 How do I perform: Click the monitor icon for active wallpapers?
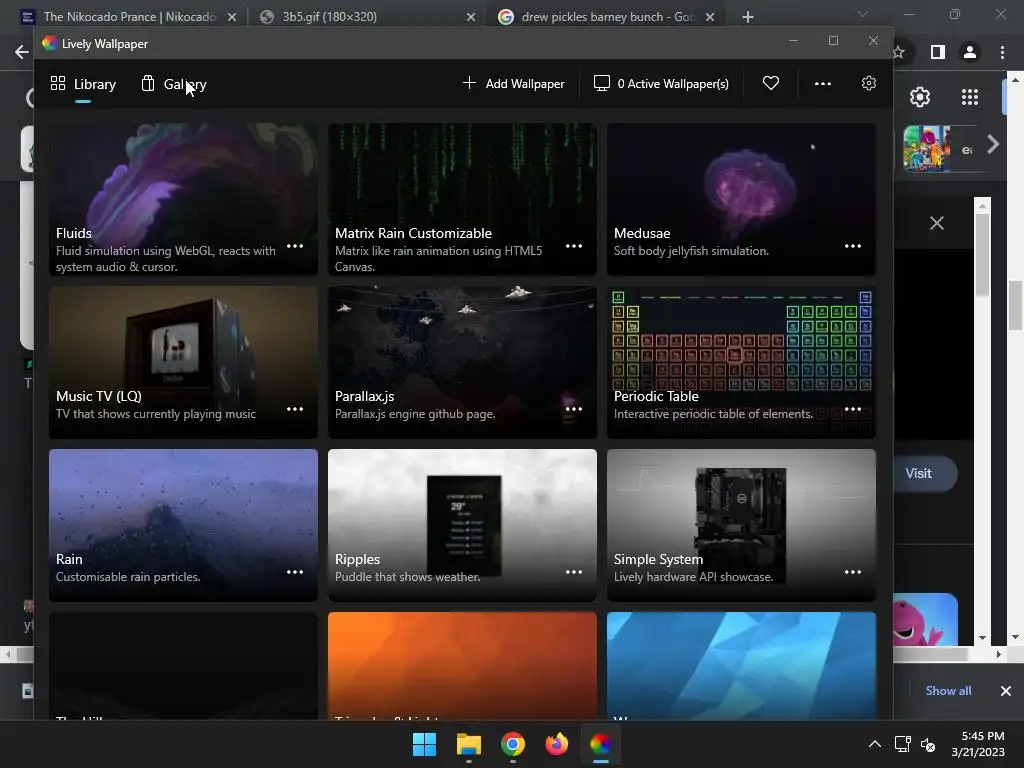pyautogui.click(x=601, y=83)
